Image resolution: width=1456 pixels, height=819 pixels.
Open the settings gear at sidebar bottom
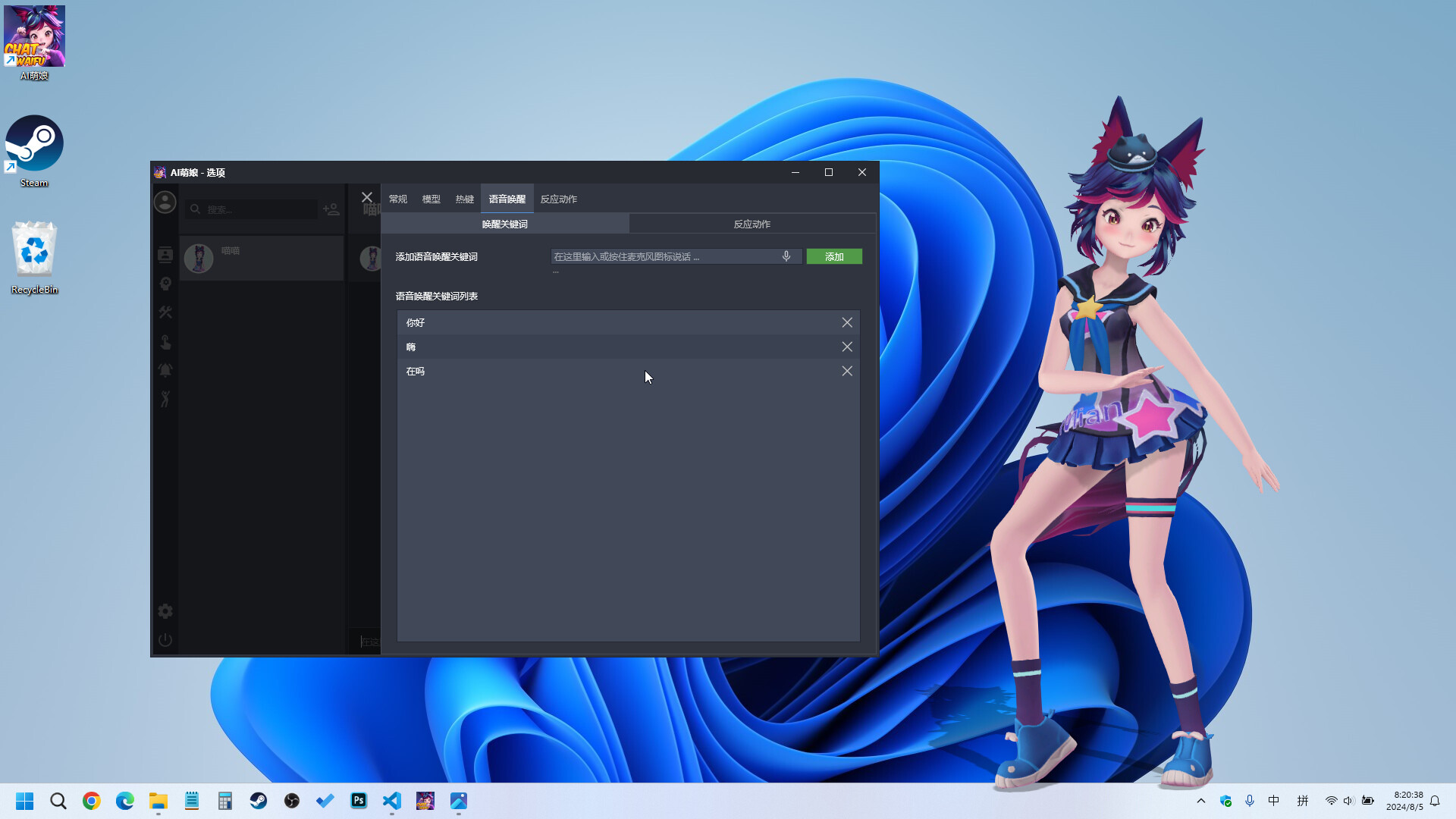pyautogui.click(x=165, y=610)
